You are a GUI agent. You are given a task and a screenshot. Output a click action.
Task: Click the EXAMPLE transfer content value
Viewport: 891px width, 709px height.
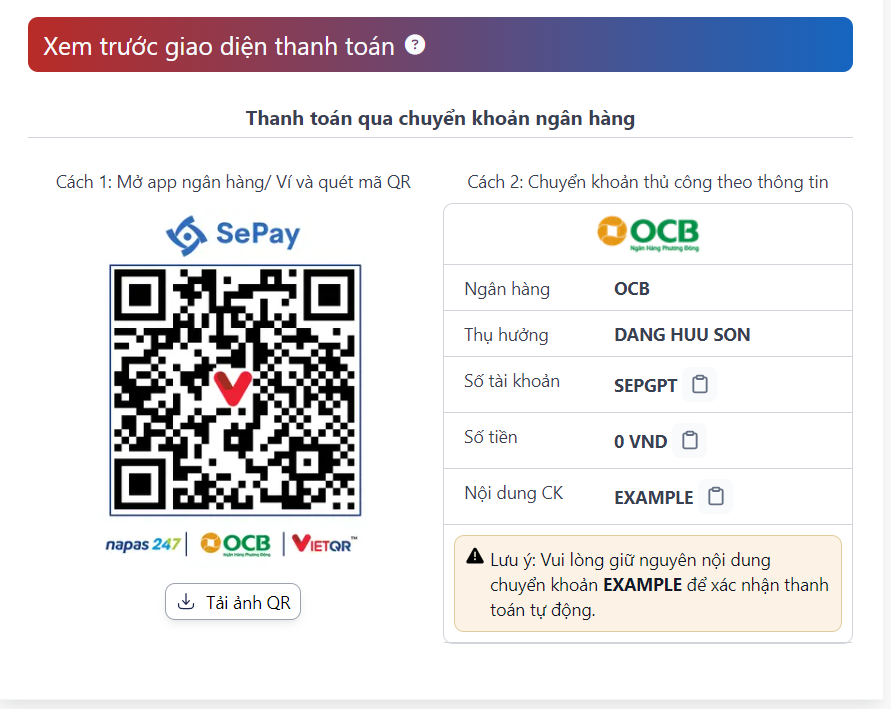653,498
